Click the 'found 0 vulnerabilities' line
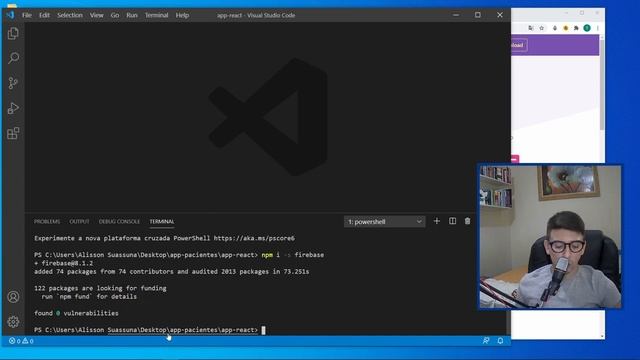Image resolution: width=640 pixels, height=360 pixels. click(x=76, y=313)
